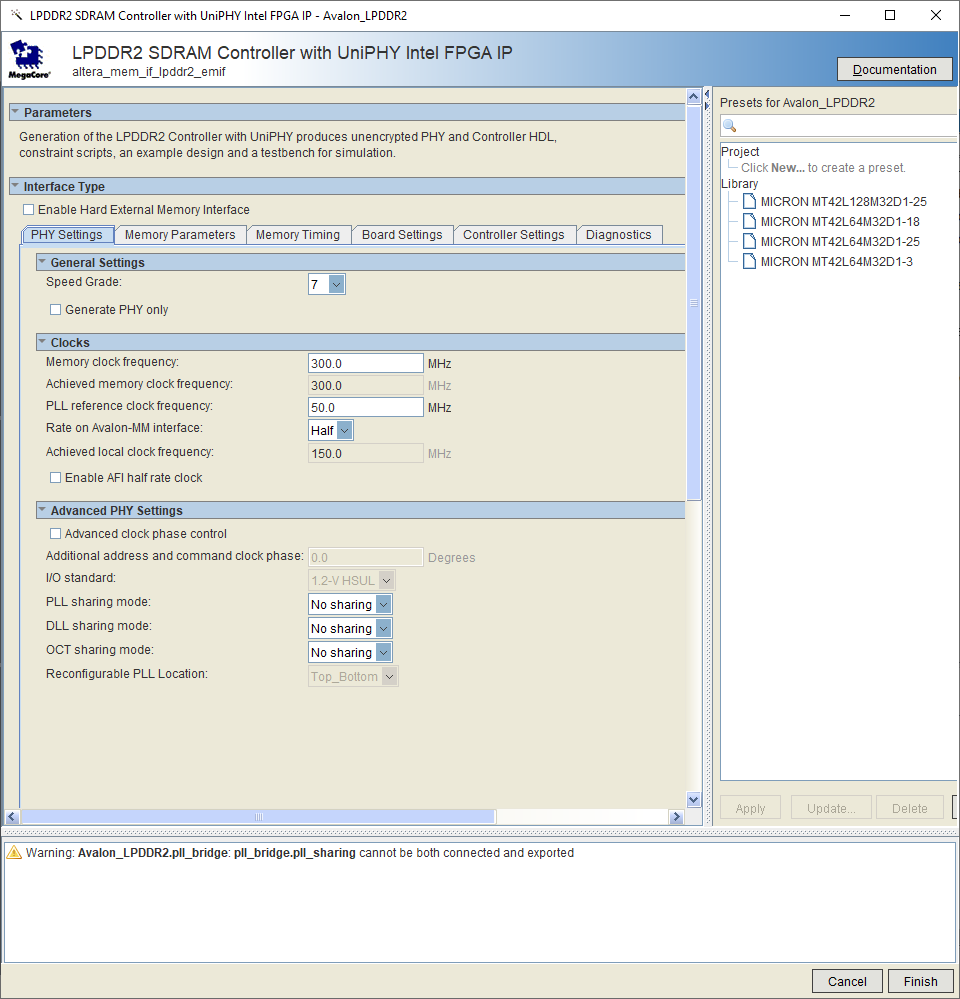
Task: Click the PLL reference clock frequency field
Action: pos(366,407)
